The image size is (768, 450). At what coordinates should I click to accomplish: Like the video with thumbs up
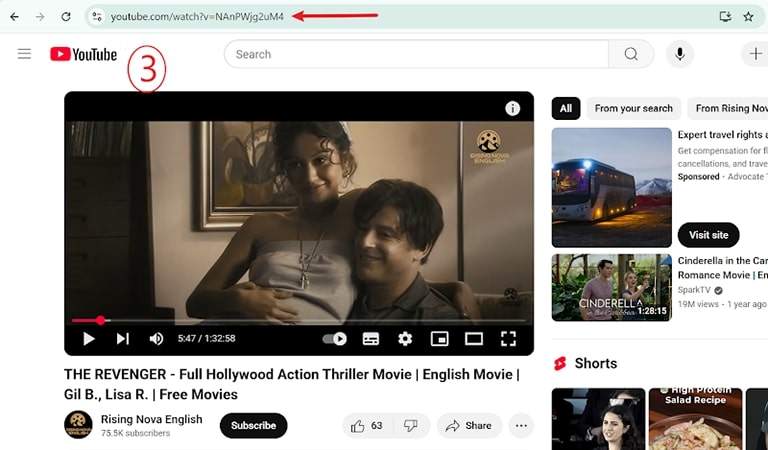click(366, 426)
